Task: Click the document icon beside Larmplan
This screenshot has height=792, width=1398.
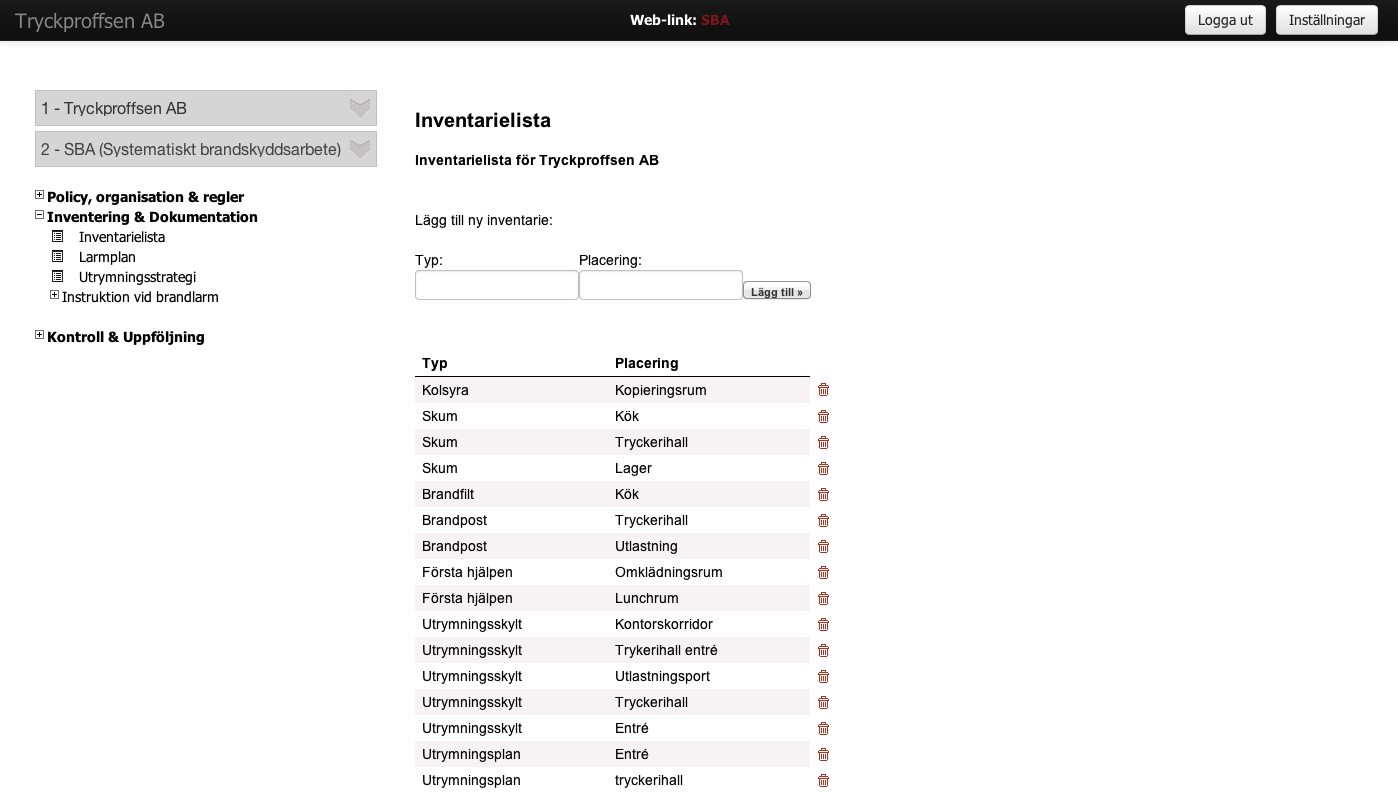Action: 58,257
